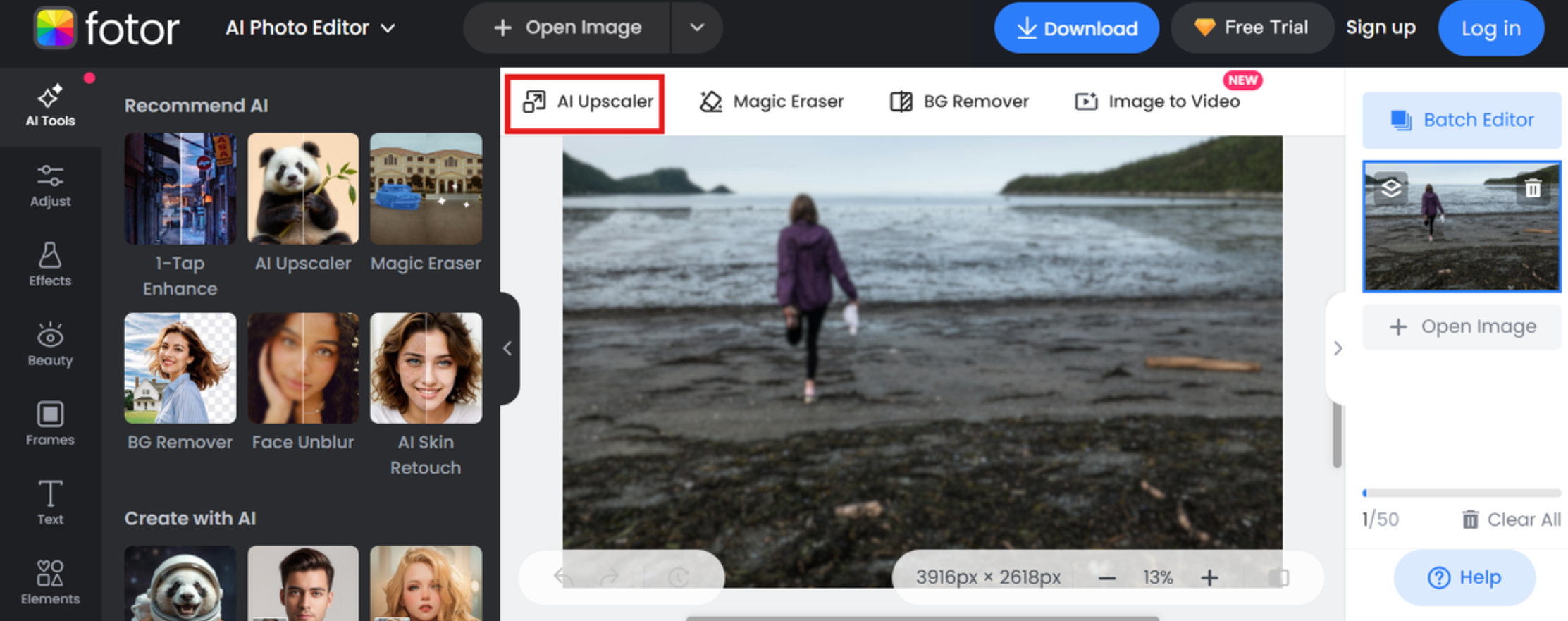The image size is (1568, 621).
Task: Click the 13% zoom level
Action: [1158, 578]
